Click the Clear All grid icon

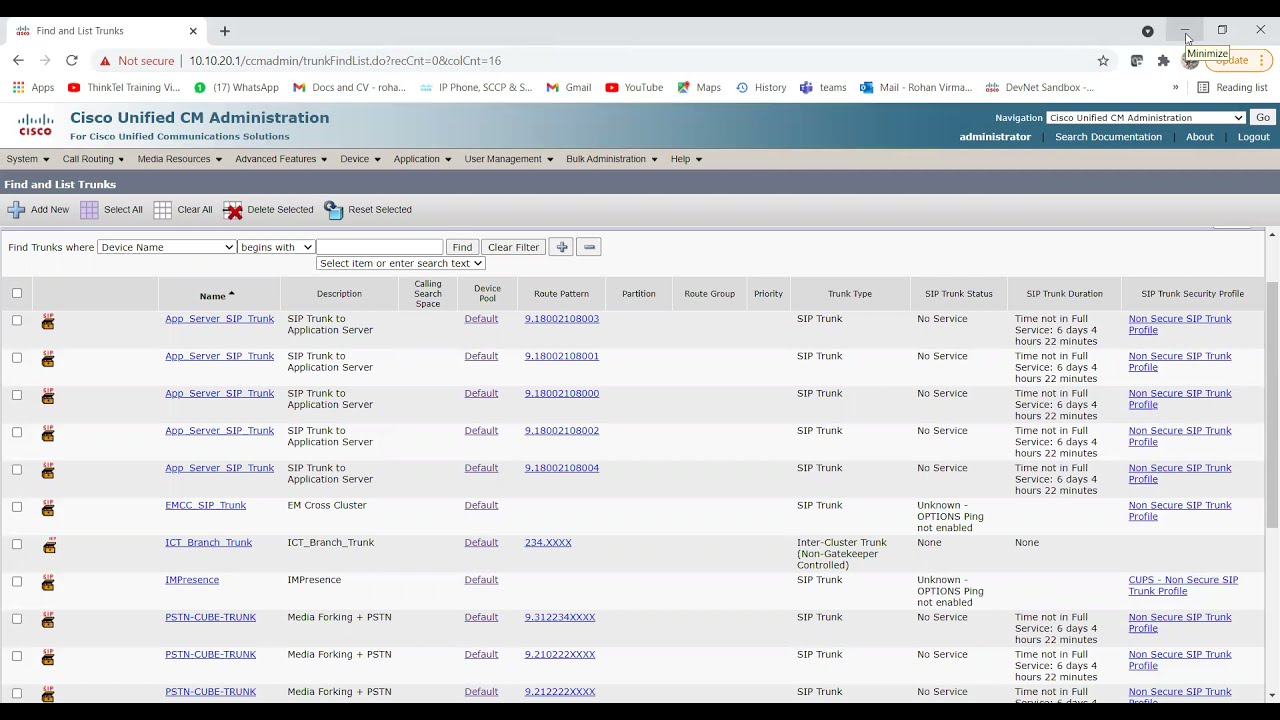tap(163, 210)
